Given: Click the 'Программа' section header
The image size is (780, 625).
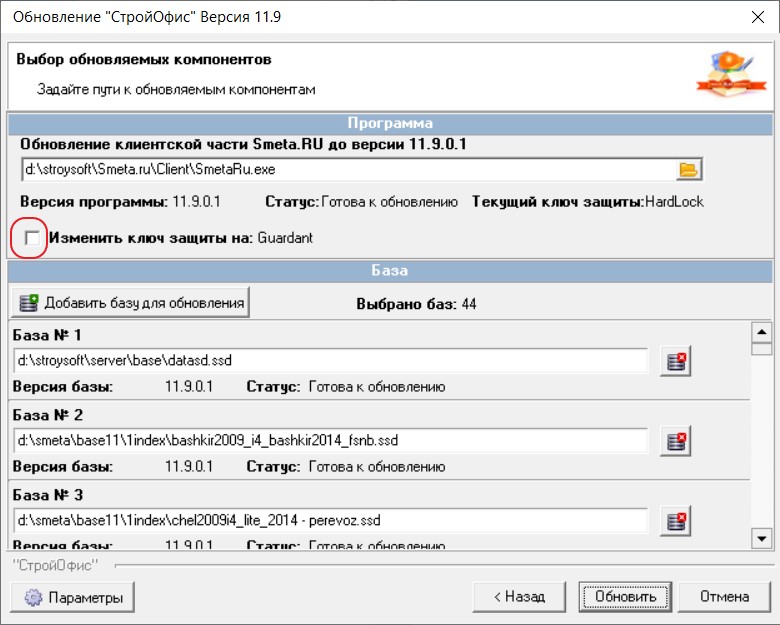Looking at the screenshot, I should click(x=390, y=123).
